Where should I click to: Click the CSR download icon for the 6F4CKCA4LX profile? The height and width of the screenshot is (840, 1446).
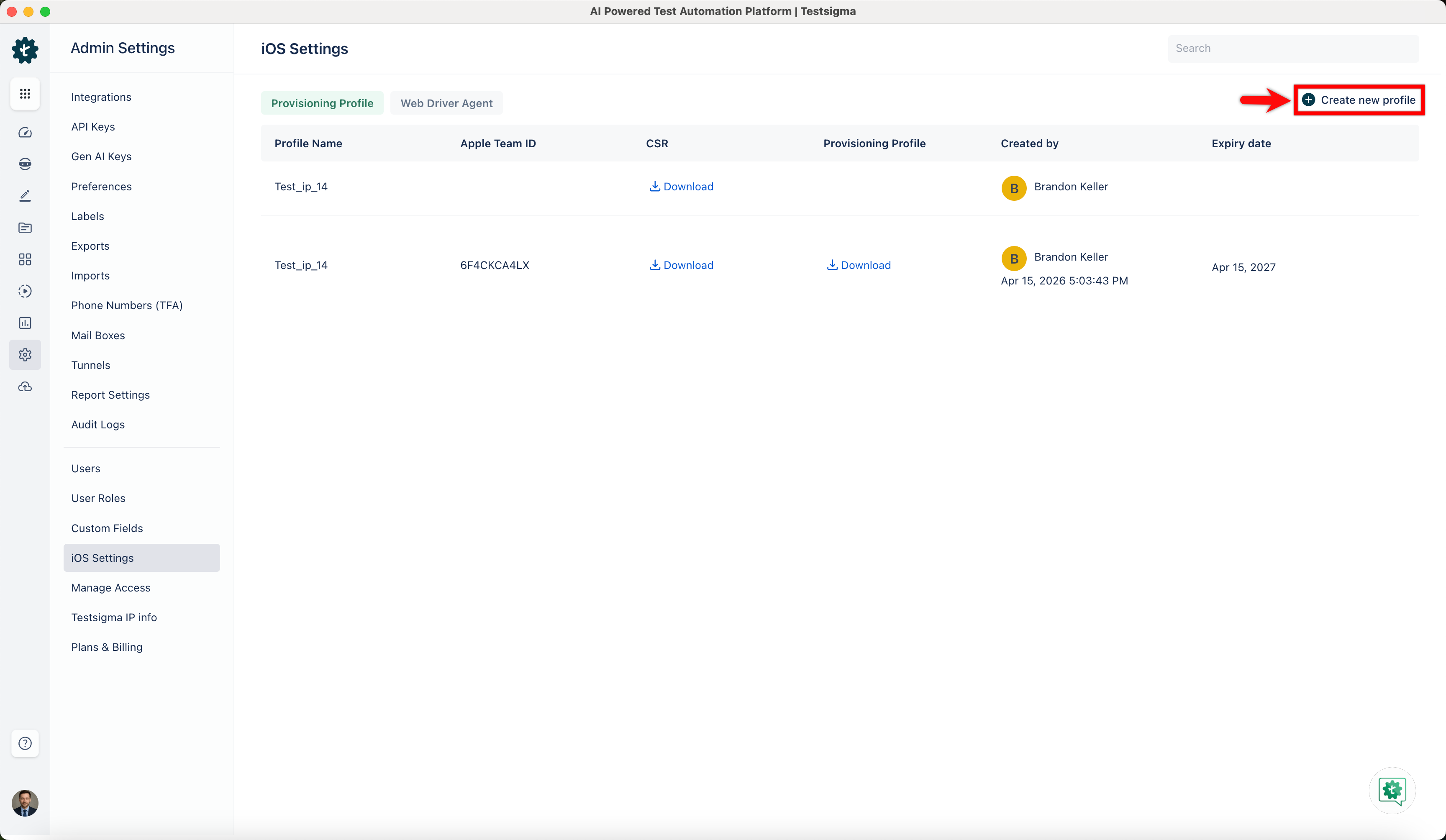[654, 264]
